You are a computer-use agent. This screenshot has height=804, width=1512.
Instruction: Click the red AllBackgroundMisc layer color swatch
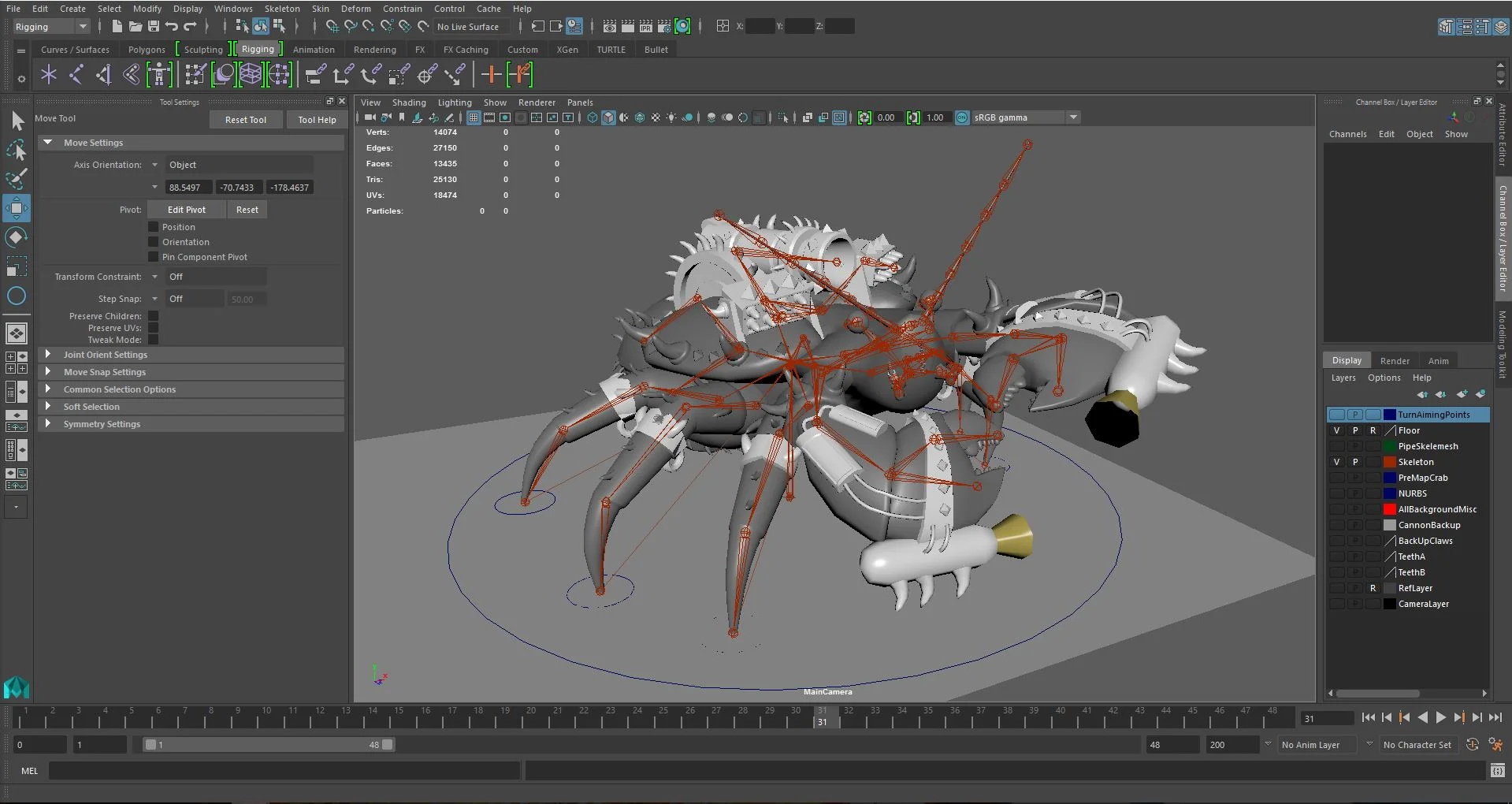click(x=1389, y=509)
